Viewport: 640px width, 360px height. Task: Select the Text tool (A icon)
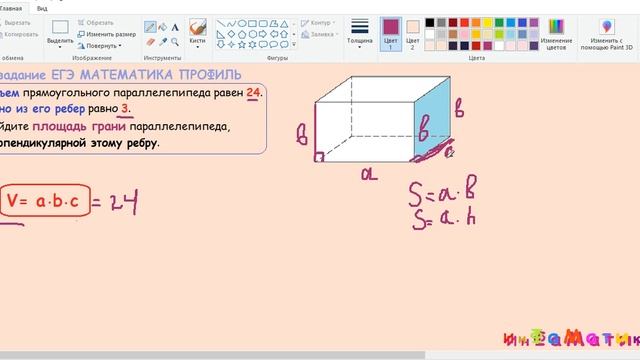pyautogui.click(x=175, y=28)
